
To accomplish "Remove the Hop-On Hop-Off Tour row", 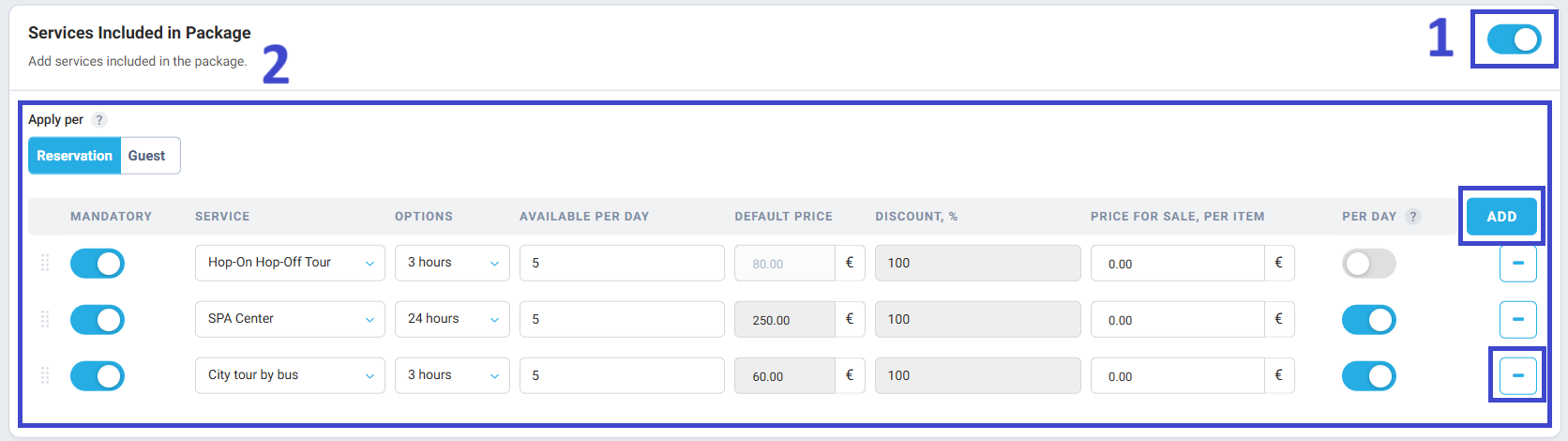I will 1517,264.
